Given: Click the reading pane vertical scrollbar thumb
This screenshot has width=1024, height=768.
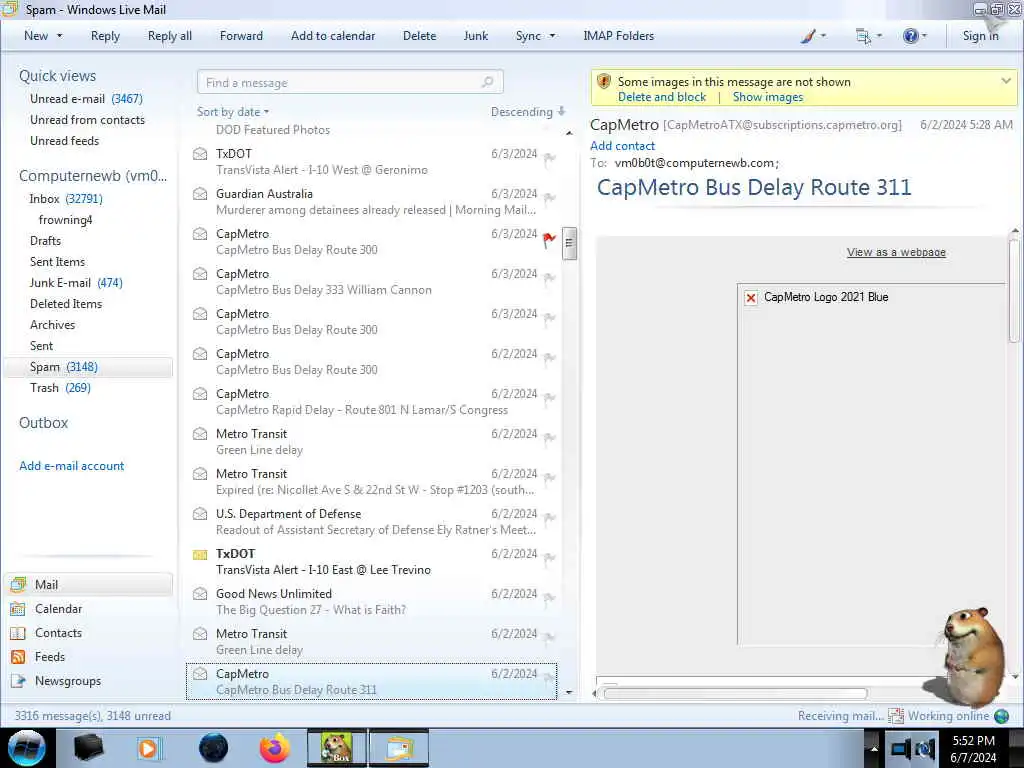Looking at the screenshot, I should coord(1014,291).
